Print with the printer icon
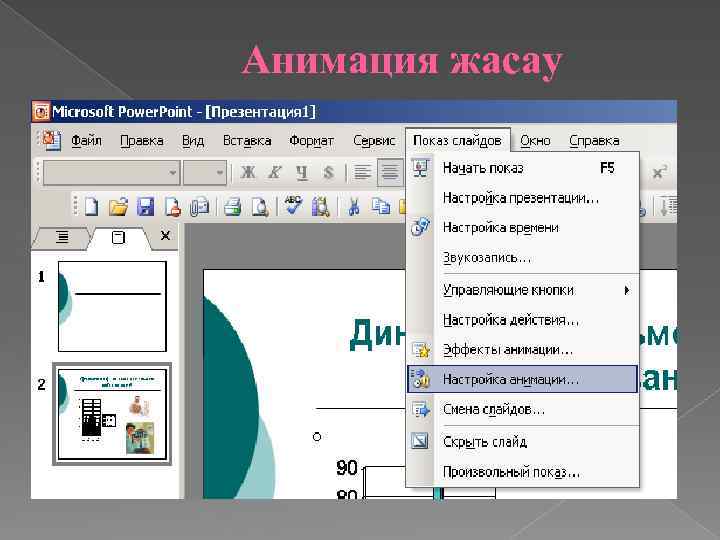 coord(232,207)
